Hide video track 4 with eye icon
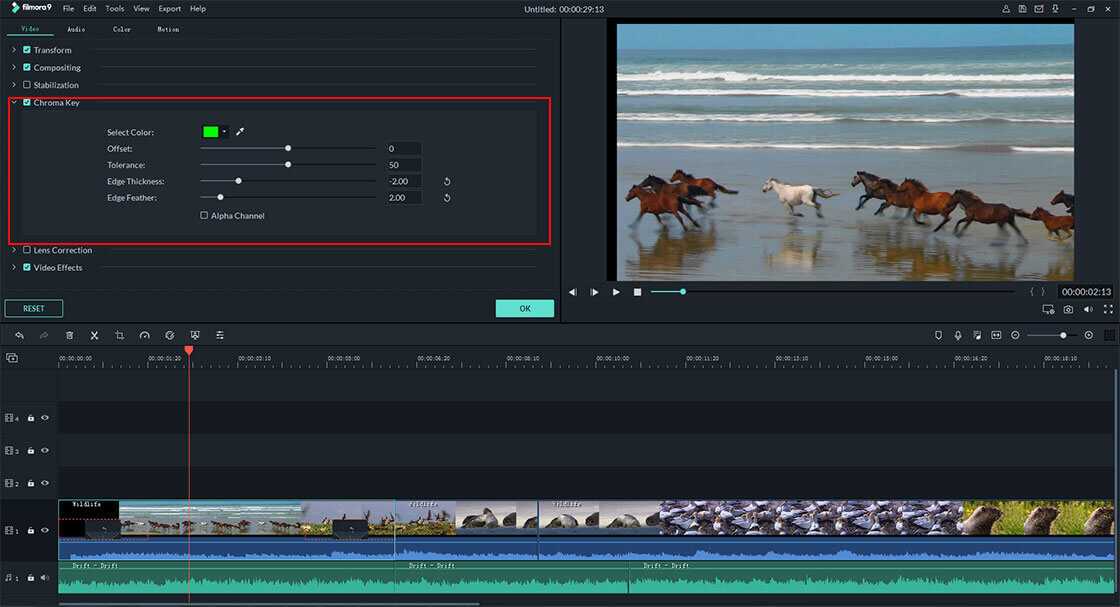1120x607 pixels. [45, 418]
